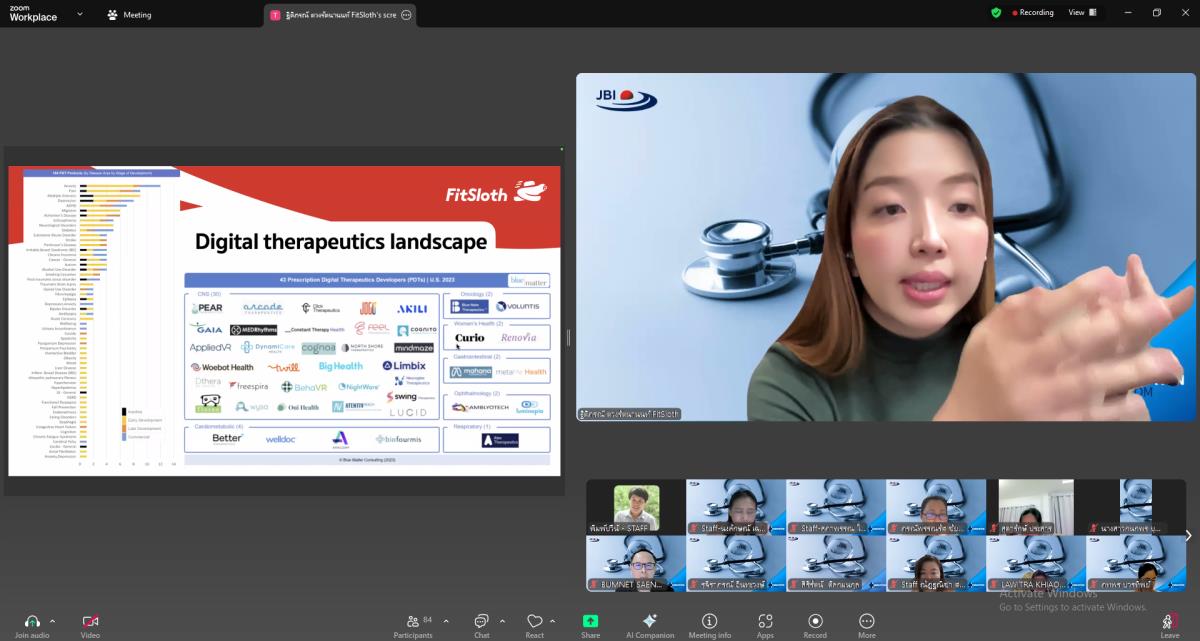Click the shared Digital therapeutics landscape slide

[x=285, y=321]
